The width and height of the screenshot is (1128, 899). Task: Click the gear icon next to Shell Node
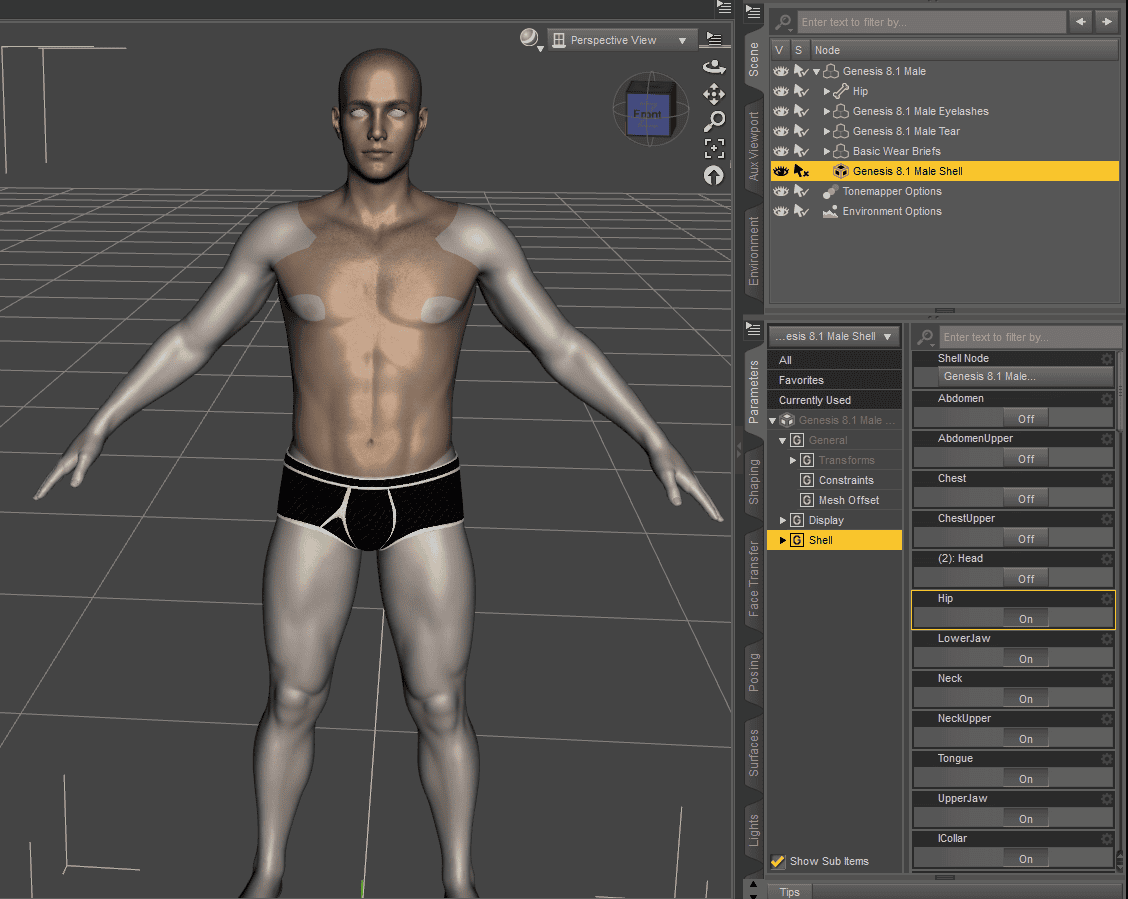click(x=1106, y=358)
